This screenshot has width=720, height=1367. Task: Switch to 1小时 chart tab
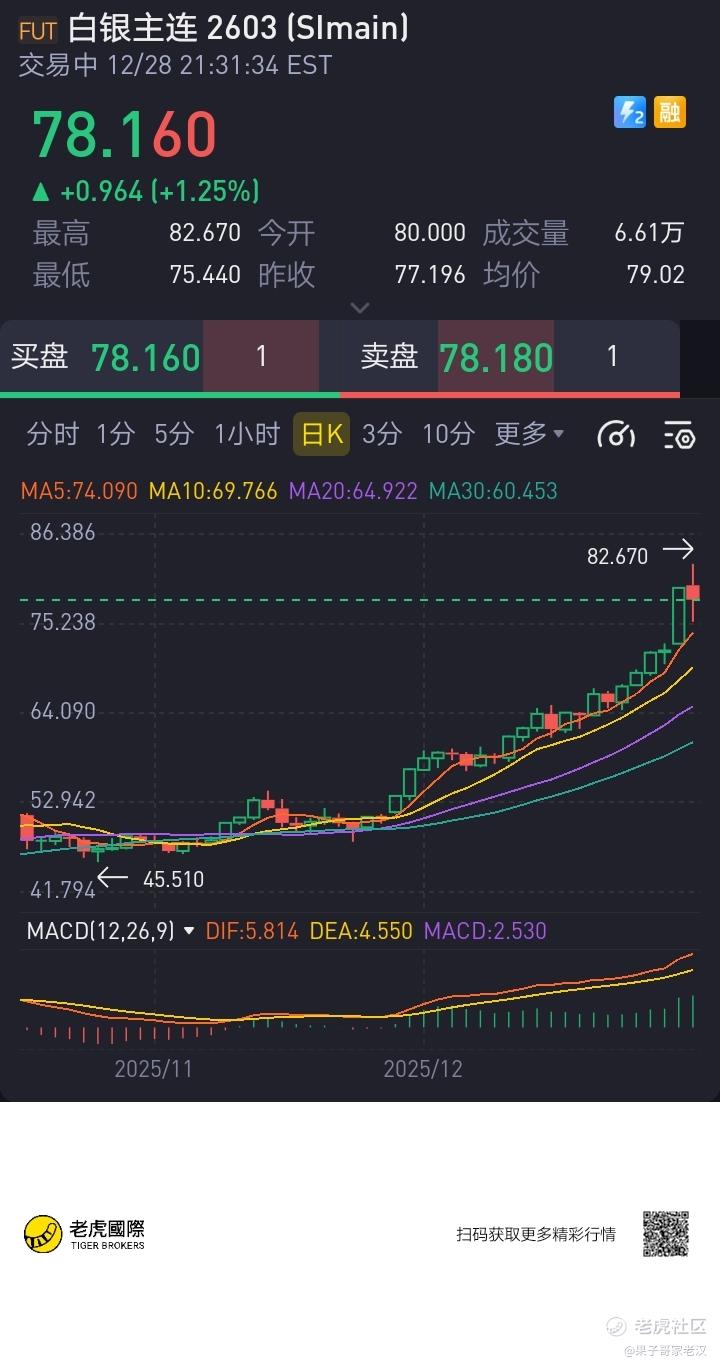[x=246, y=434]
